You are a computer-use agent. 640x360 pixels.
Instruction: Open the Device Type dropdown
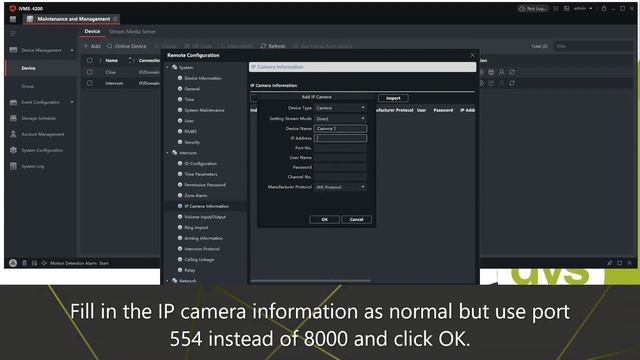tap(340, 108)
